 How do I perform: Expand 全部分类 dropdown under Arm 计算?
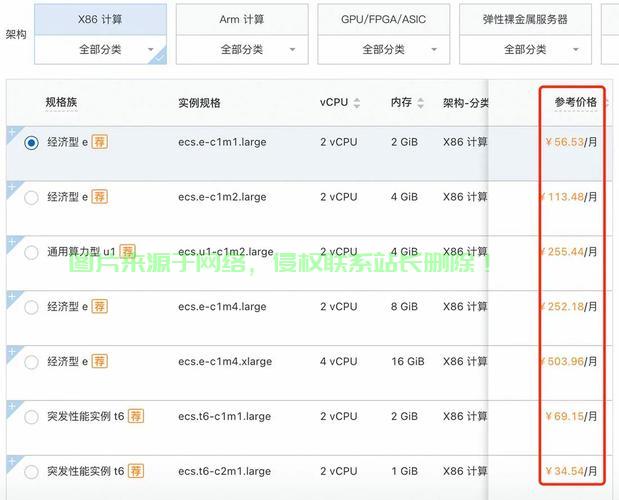click(x=242, y=50)
